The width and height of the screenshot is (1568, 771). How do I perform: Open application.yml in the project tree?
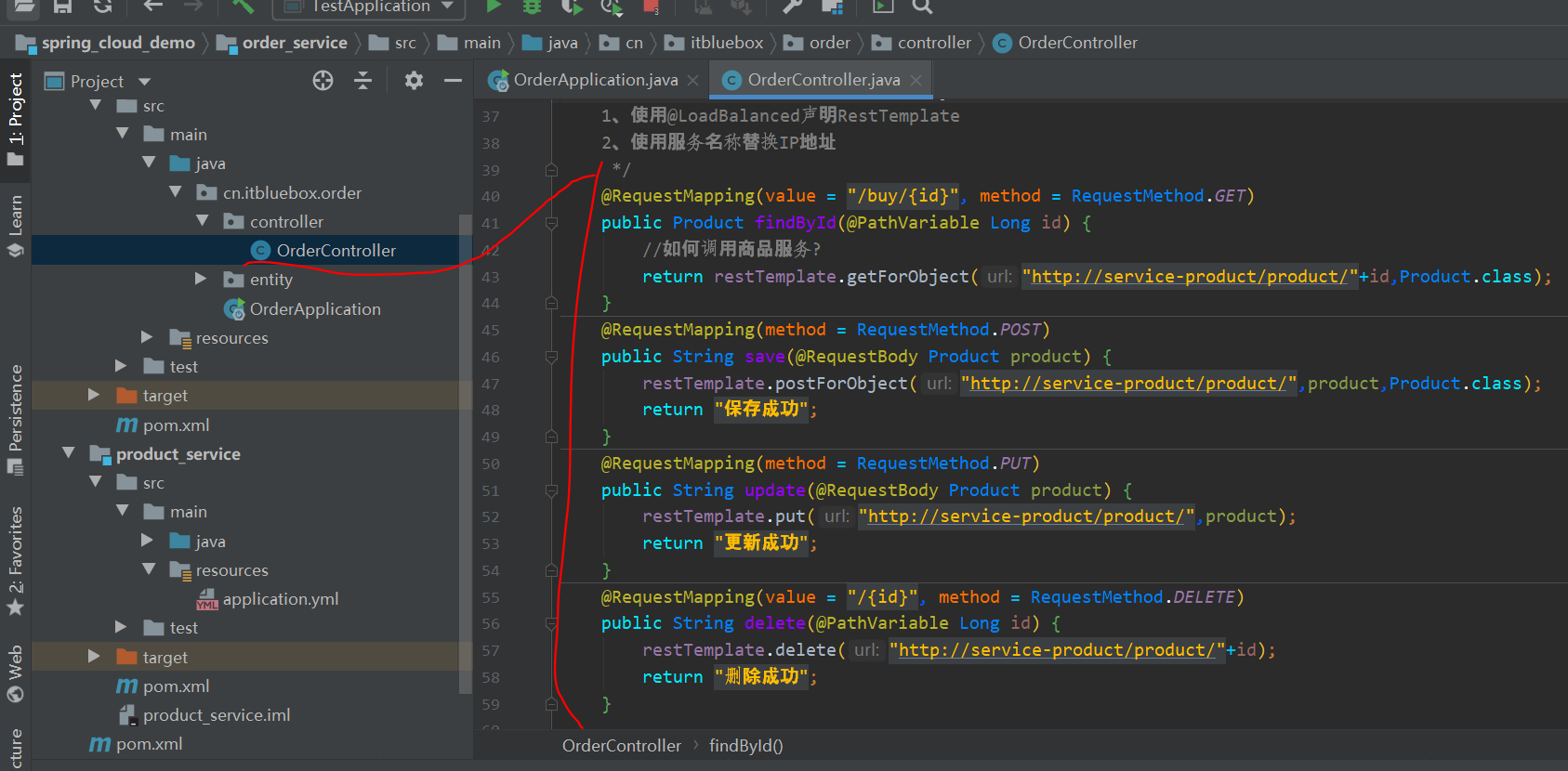[x=280, y=599]
